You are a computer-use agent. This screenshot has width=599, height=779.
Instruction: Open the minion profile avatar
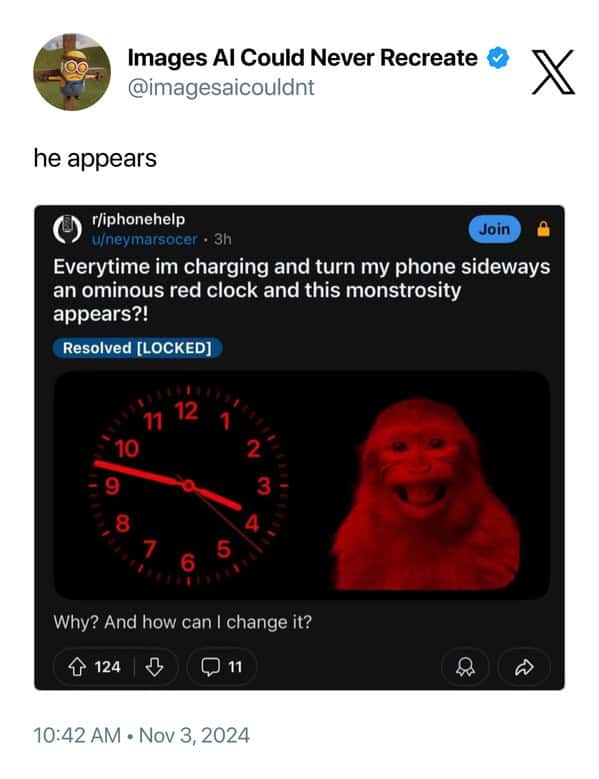[72, 72]
